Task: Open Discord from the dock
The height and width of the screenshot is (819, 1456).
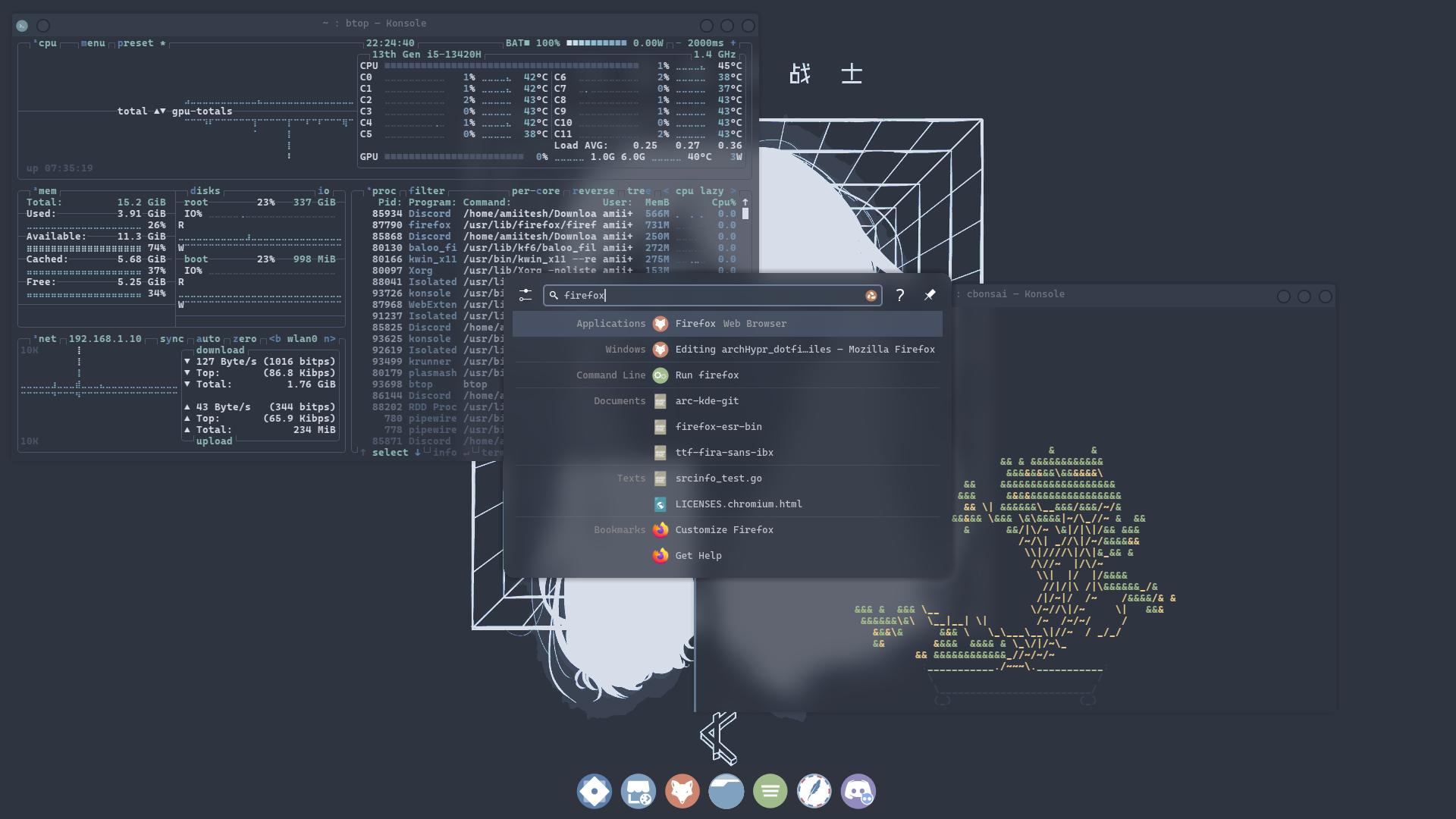Action: 858,792
